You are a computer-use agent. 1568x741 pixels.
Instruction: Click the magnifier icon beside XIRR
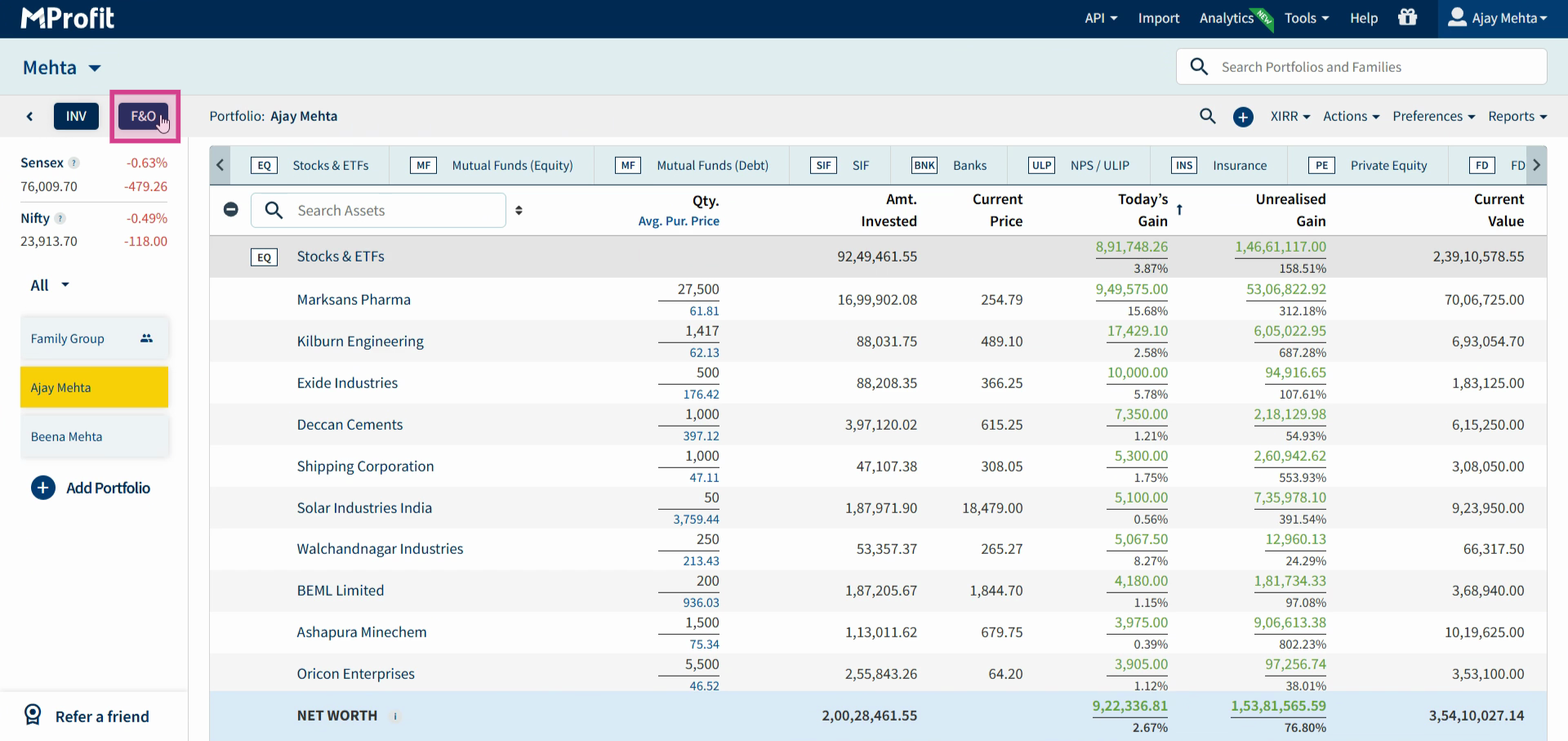tap(1208, 116)
